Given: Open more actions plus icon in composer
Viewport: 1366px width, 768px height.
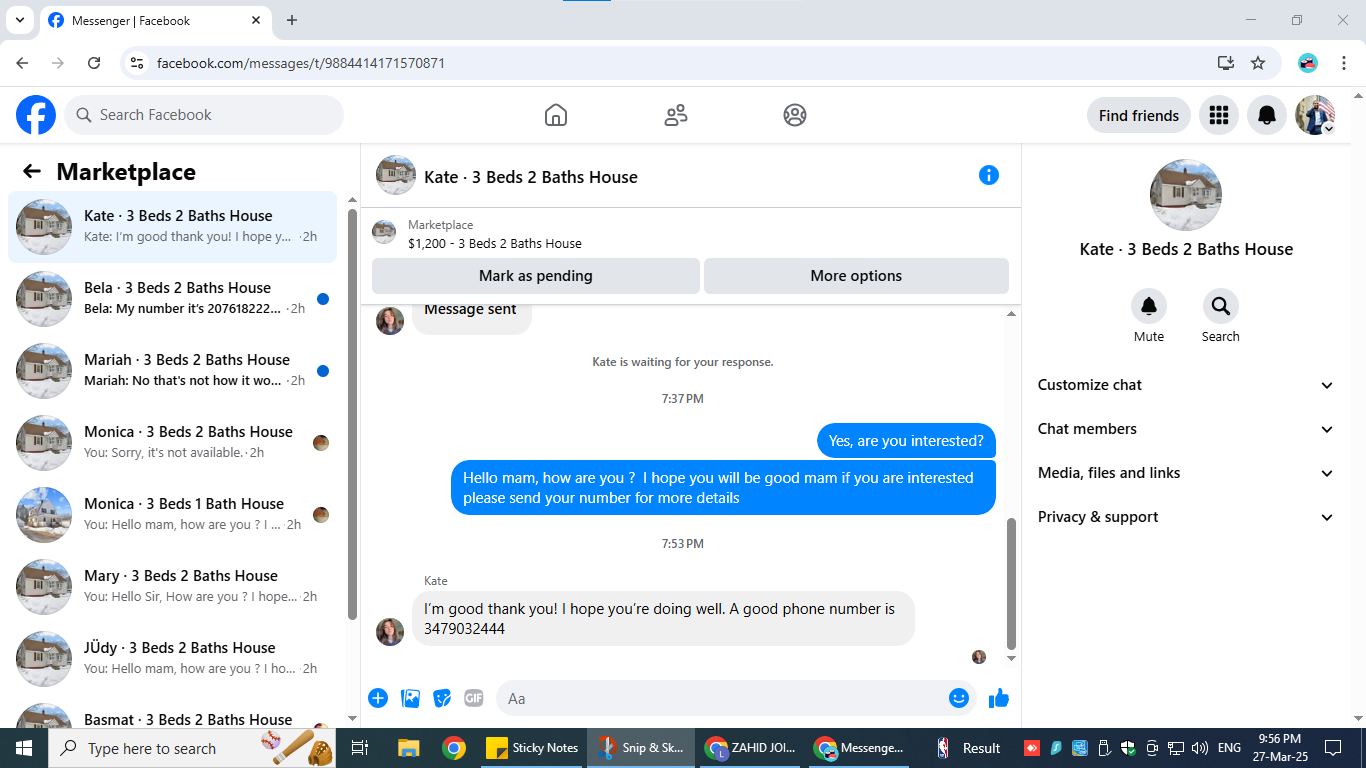Looking at the screenshot, I should [378, 698].
